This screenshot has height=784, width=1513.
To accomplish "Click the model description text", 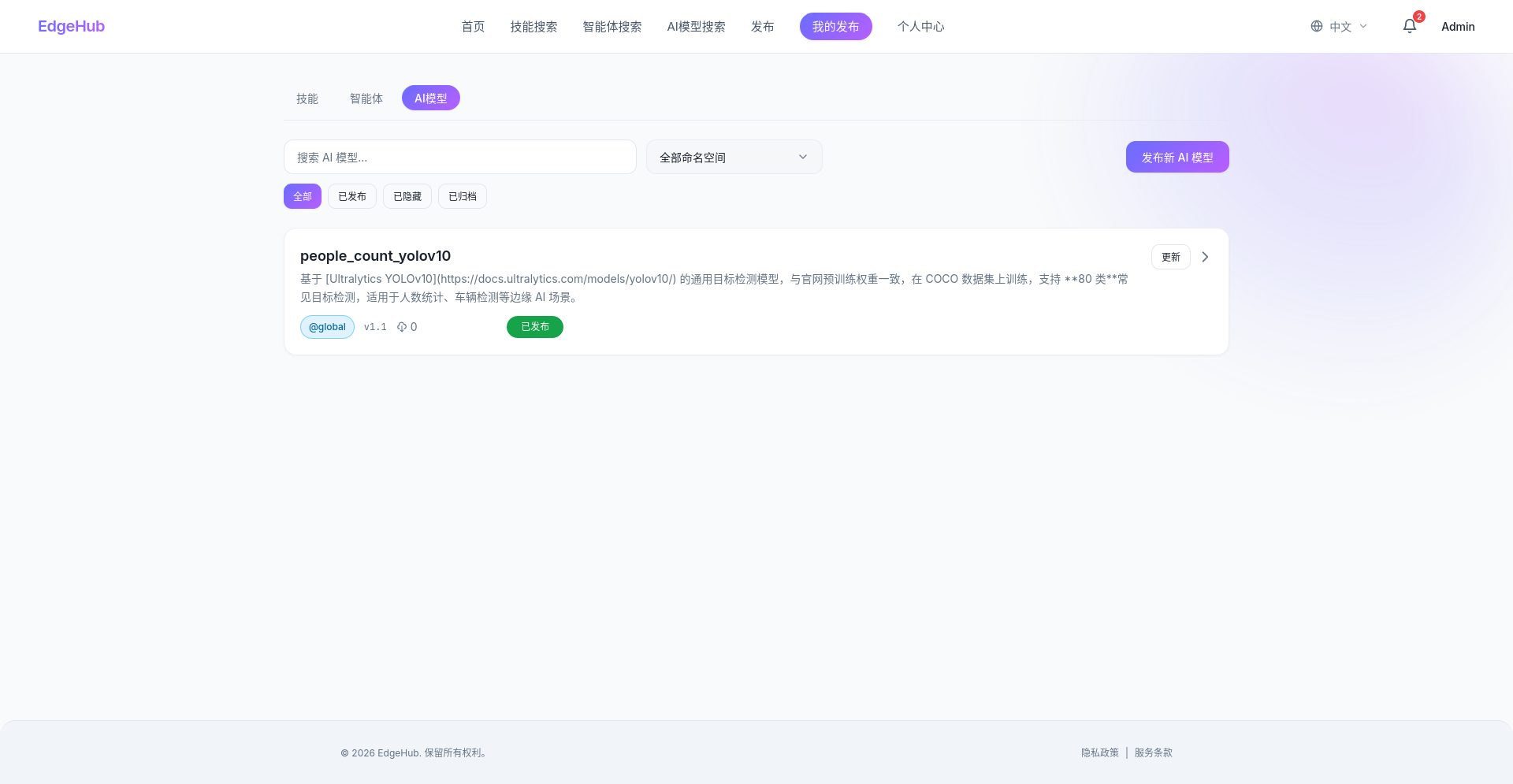I will [x=714, y=288].
